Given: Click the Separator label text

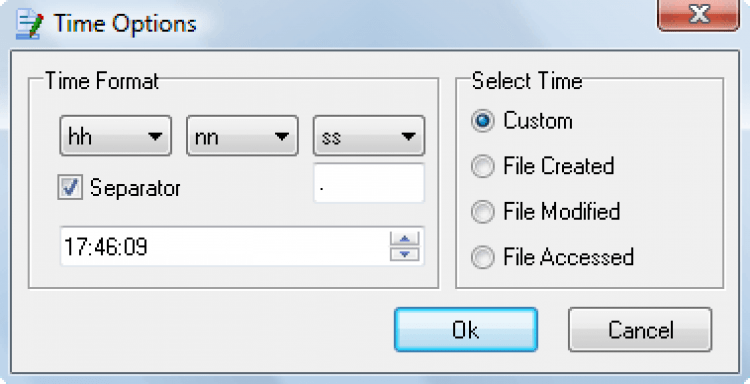Looking at the screenshot, I should coord(135,188).
